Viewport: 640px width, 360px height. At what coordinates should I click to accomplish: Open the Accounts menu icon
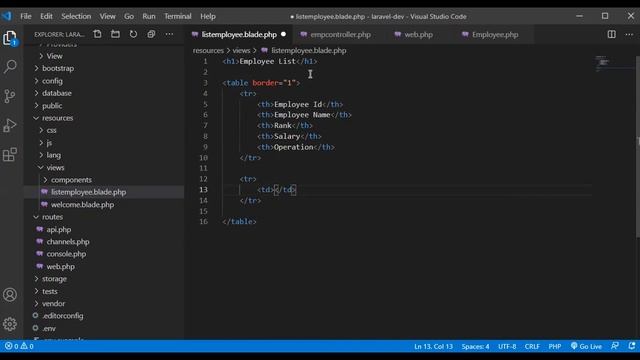(x=10, y=295)
